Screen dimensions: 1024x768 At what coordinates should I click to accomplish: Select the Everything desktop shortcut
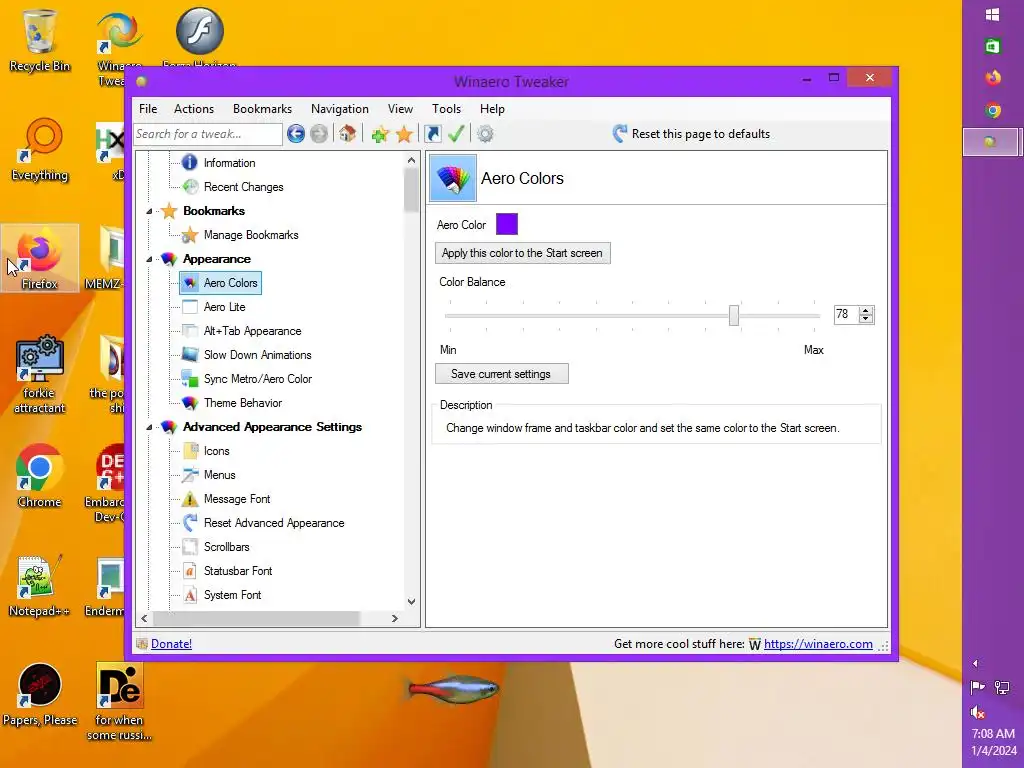coord(40,150)
